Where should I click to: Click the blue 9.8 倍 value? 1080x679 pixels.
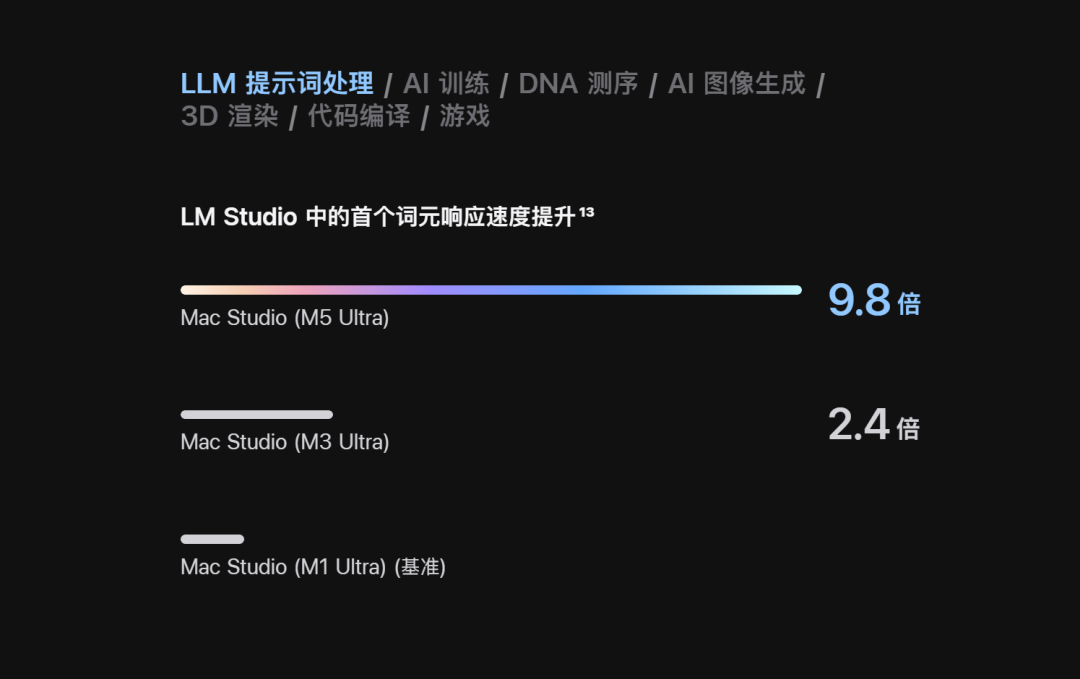[874, 300]
